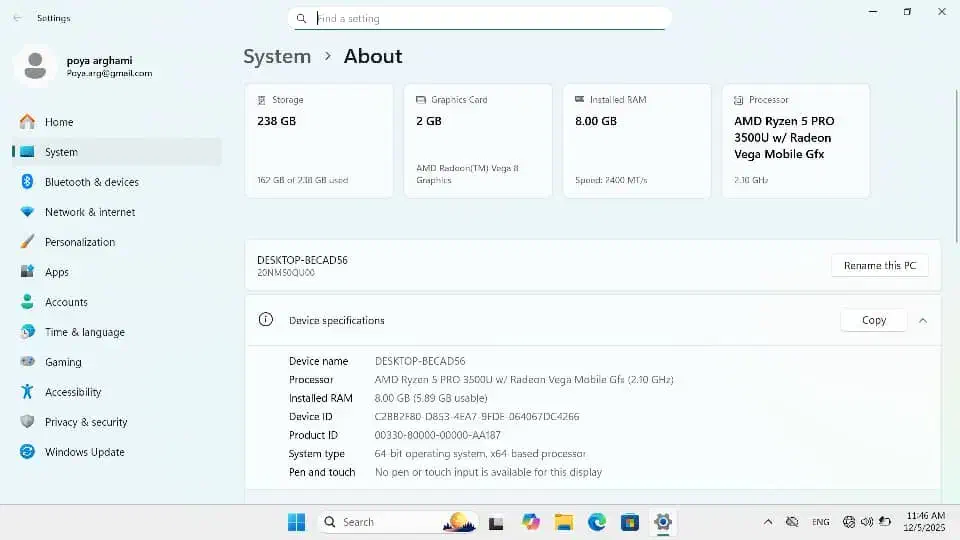This screenshot has width=960, height=540.
Task: Open Home settings page
Action: tap(116, 122)
